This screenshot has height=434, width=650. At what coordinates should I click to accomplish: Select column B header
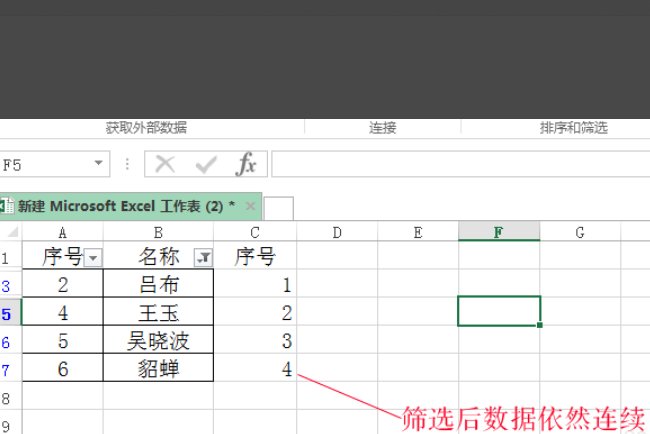(x=158, y=232)
